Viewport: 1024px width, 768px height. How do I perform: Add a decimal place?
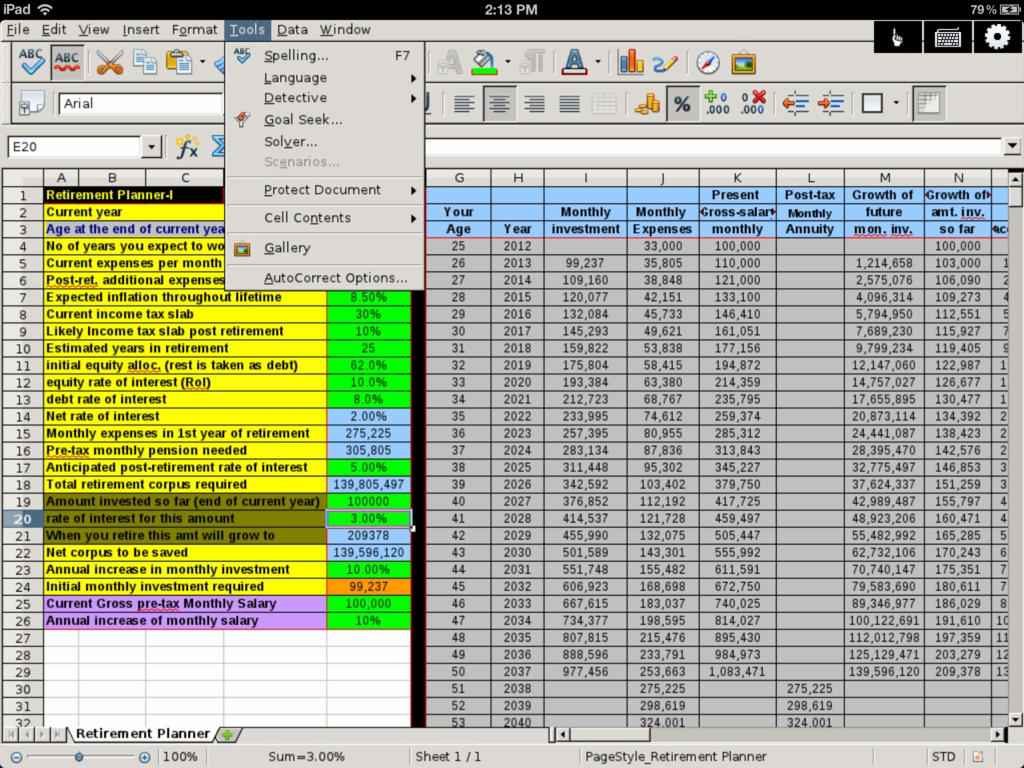(x=718, y=101)
